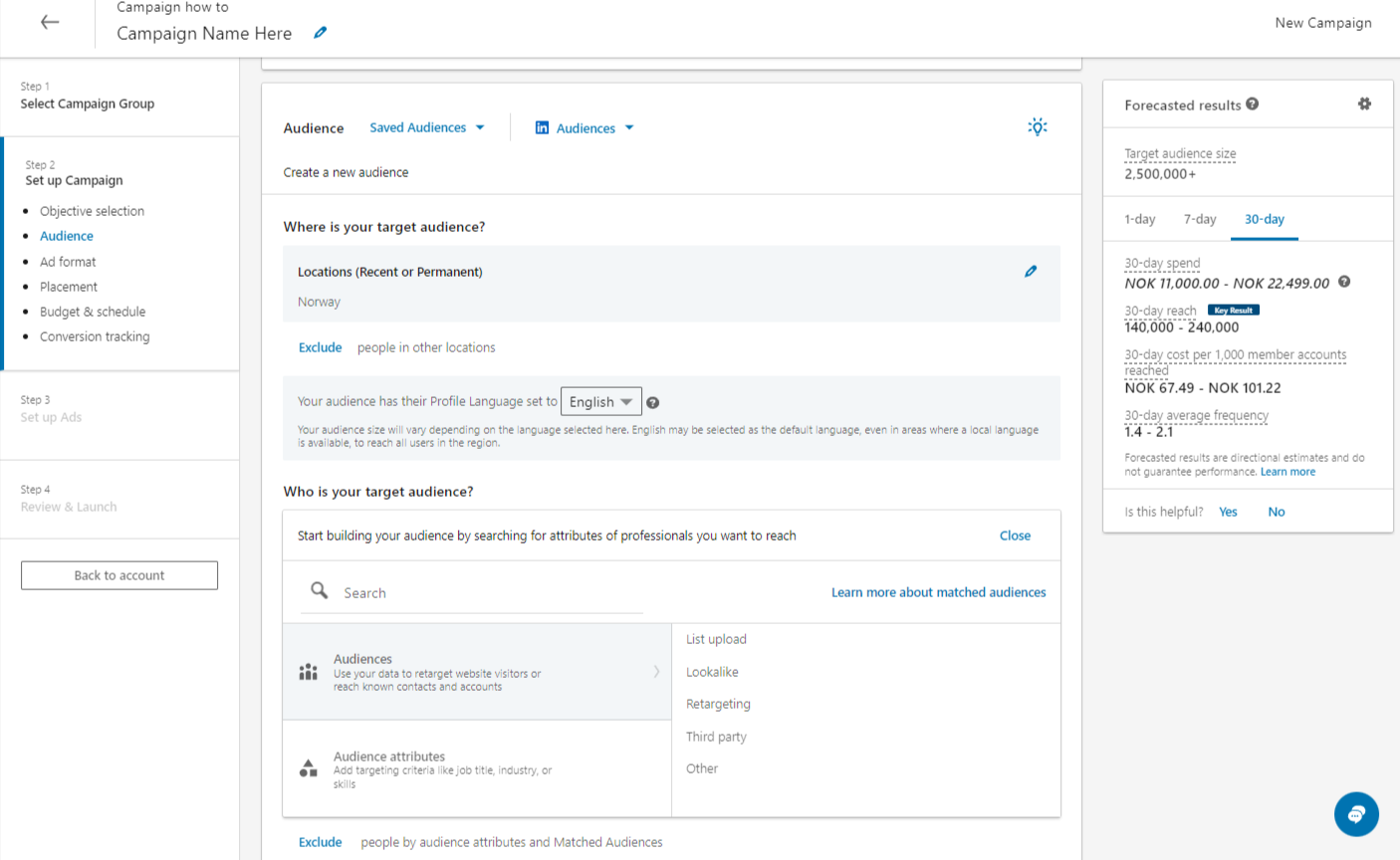Open Learn more about matched audiences
The image size is (1400, 860).
point(938,592)
